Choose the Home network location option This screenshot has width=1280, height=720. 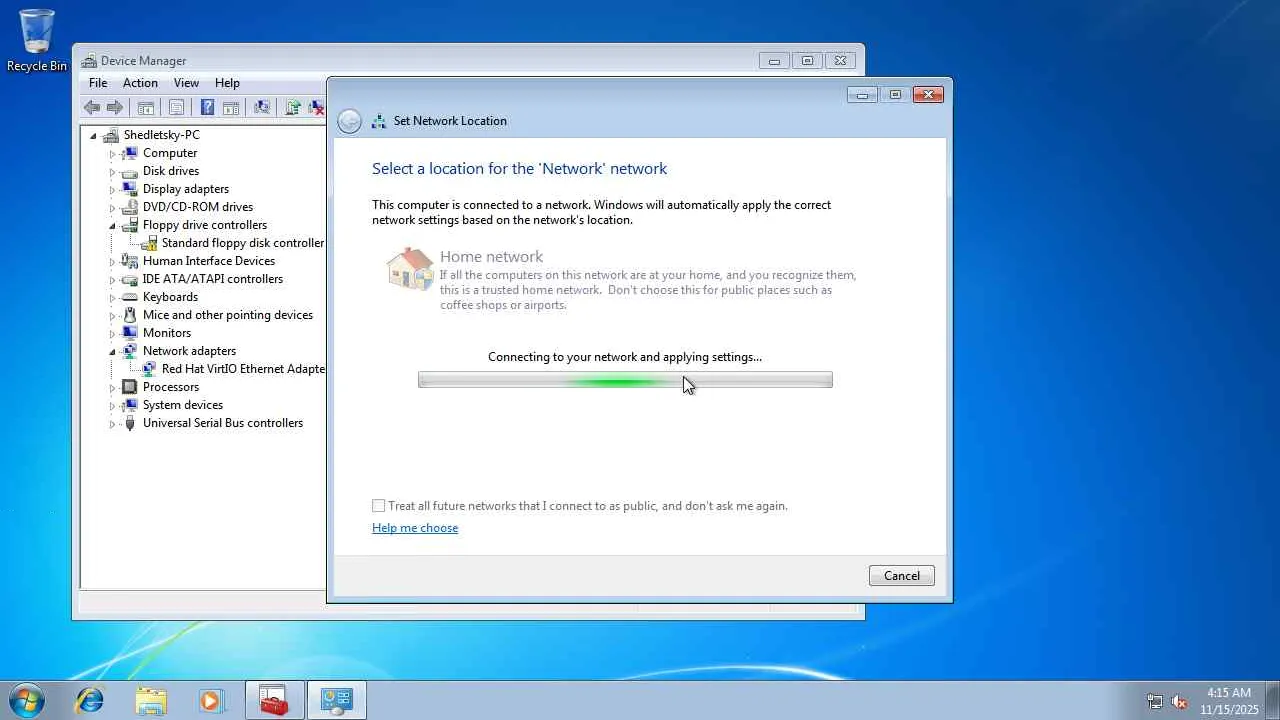pyautogui.click(x=622, y=279)
